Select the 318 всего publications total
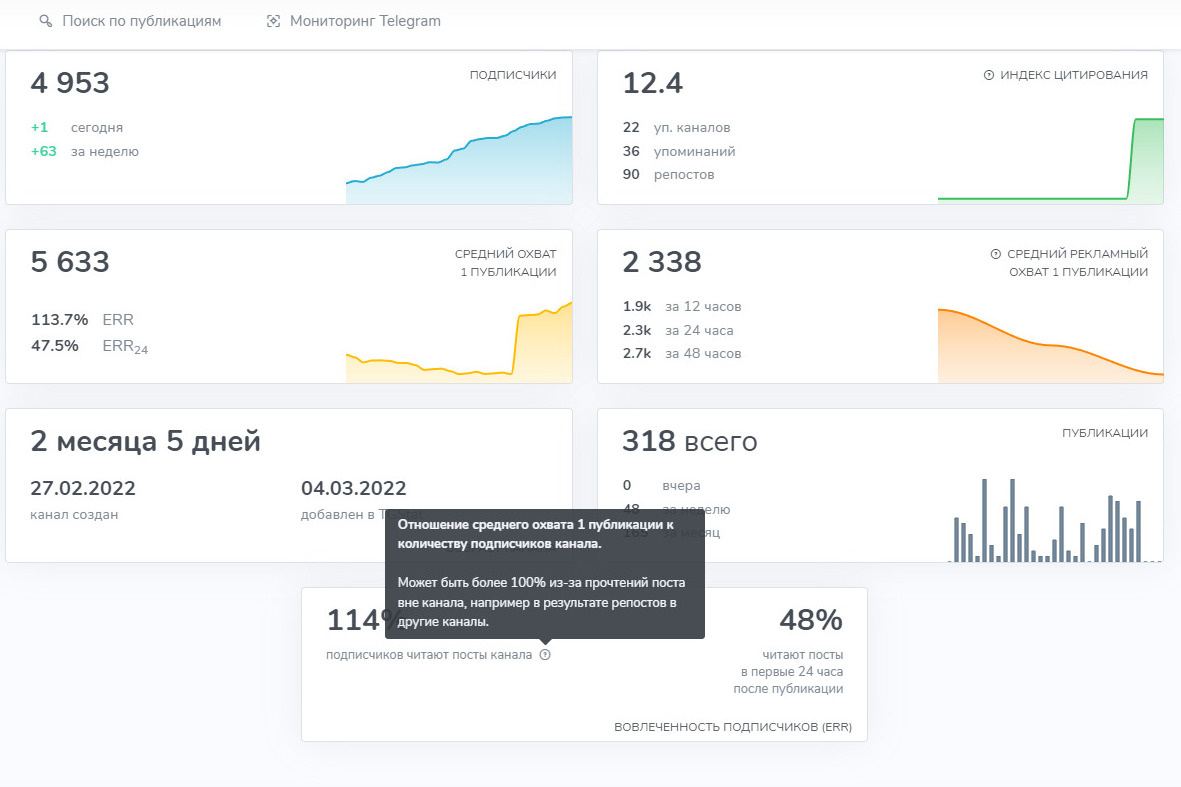1181x787 pixels. click(x=689, y=441)
